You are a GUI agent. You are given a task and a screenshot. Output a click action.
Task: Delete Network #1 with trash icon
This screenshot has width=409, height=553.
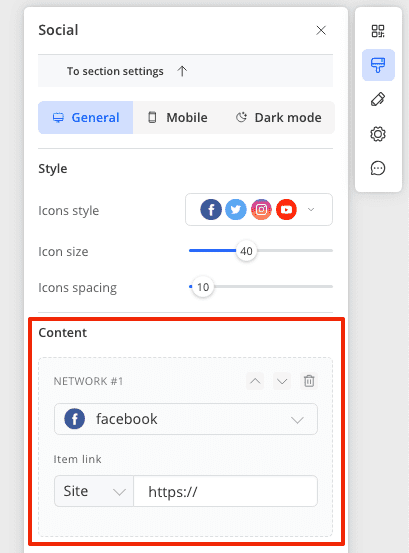[x=309, y=381]
